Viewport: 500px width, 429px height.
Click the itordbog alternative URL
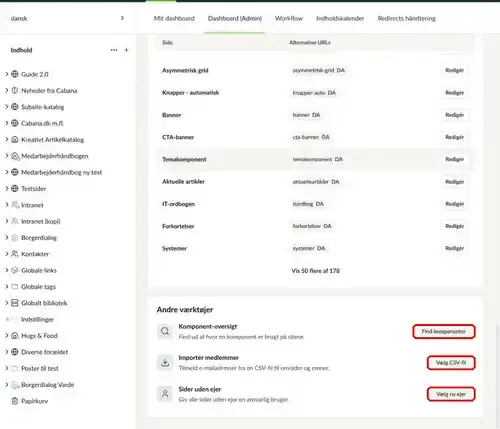click(x=308, y=204)
